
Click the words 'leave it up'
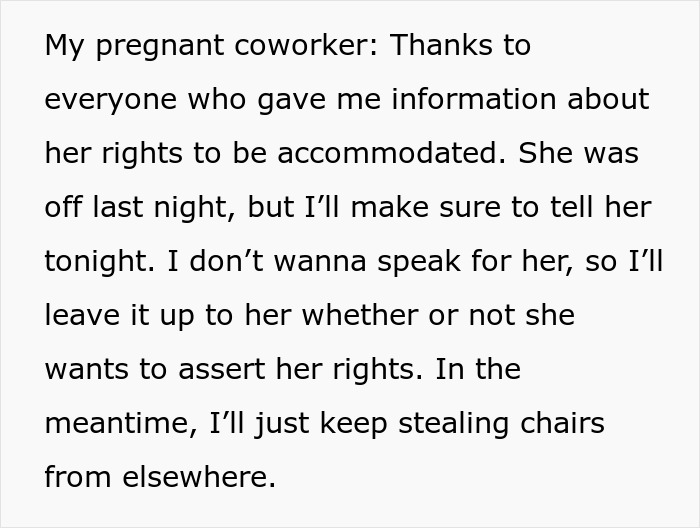click(120, 316)
